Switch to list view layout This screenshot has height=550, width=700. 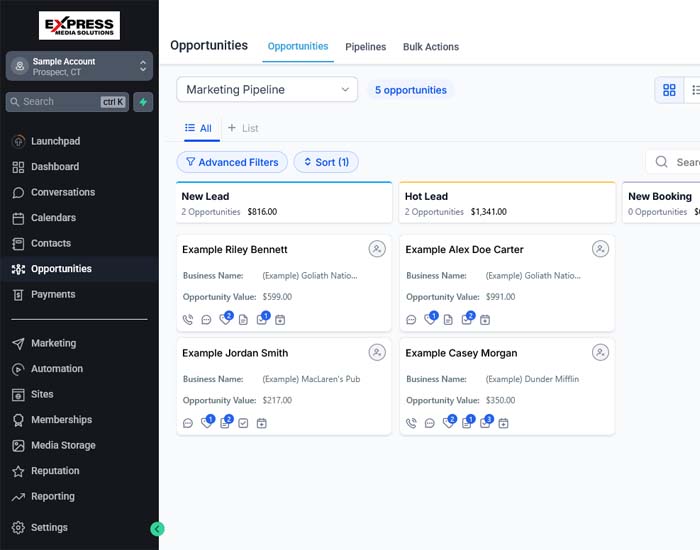694,90
